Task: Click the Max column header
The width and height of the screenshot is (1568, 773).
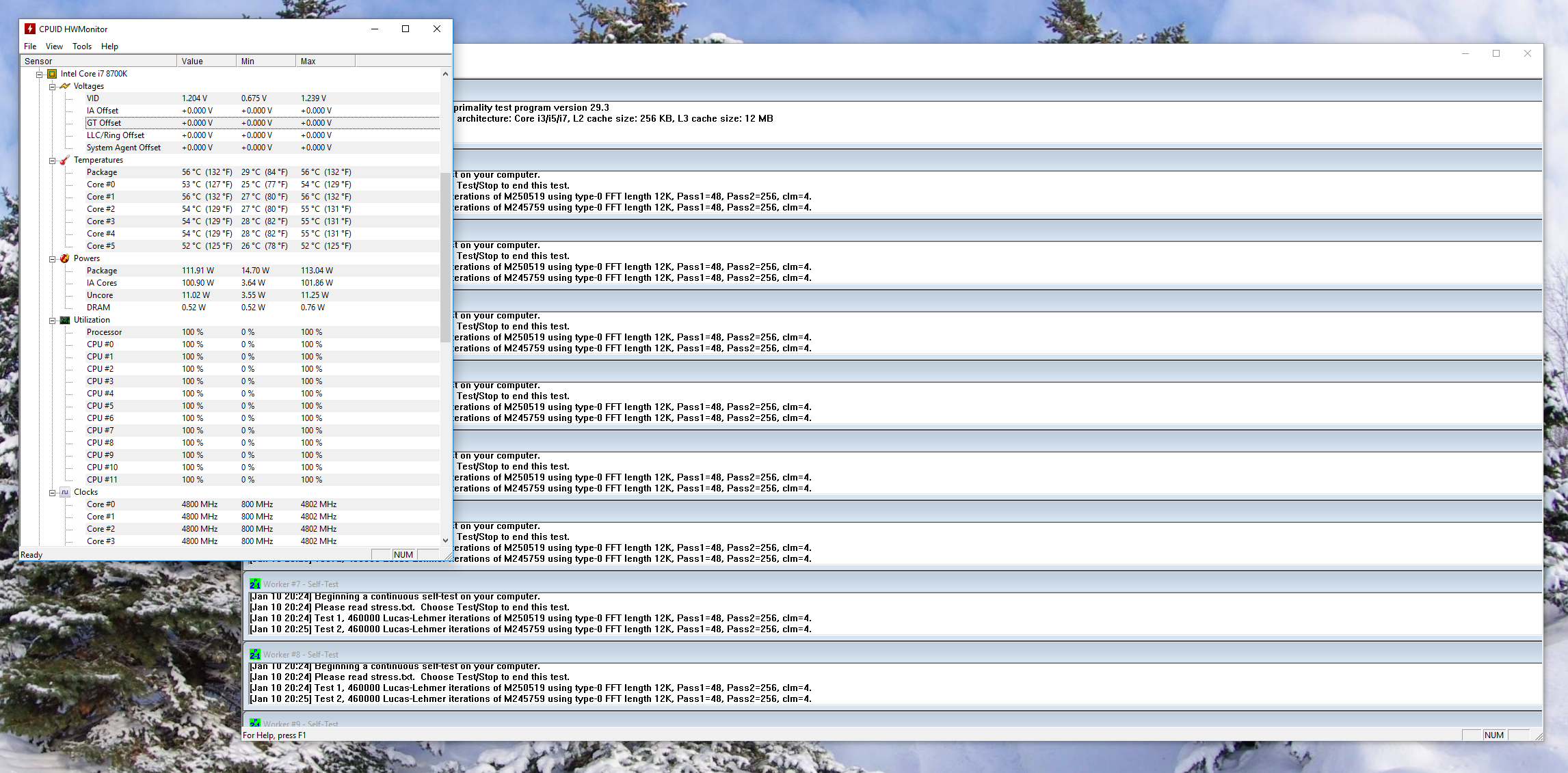Action: (x=325, y=62)
